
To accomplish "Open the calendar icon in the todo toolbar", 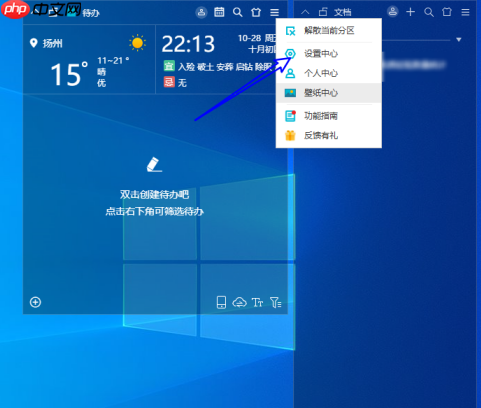I will pyautogui.click(x=219, y=12).
